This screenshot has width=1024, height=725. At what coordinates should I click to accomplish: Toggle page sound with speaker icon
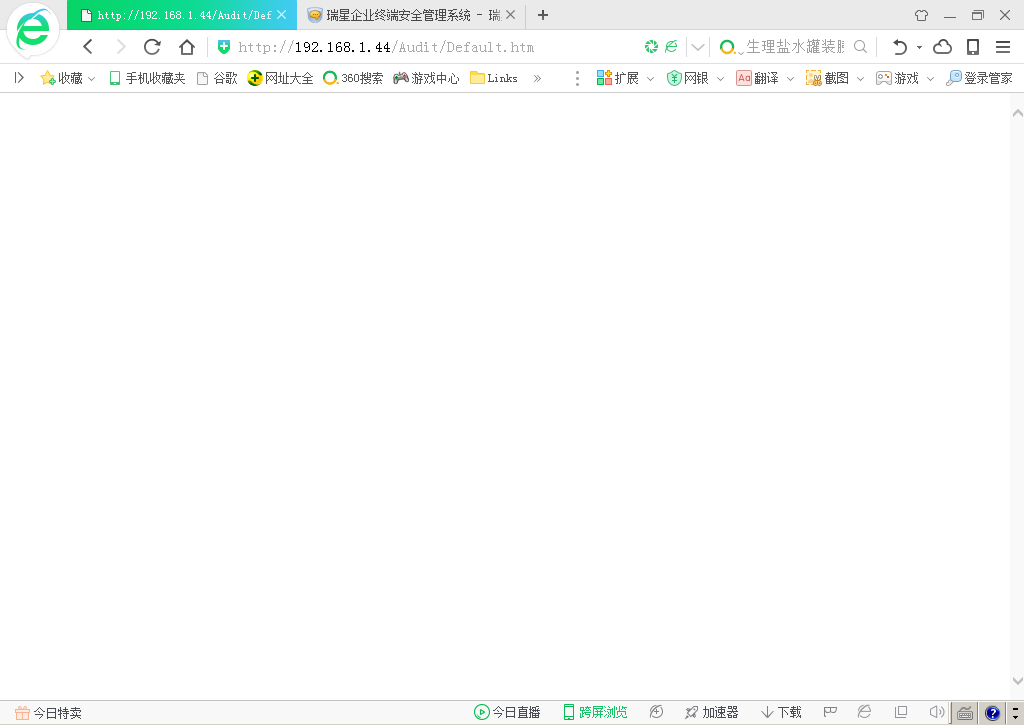tap(936, 712)
